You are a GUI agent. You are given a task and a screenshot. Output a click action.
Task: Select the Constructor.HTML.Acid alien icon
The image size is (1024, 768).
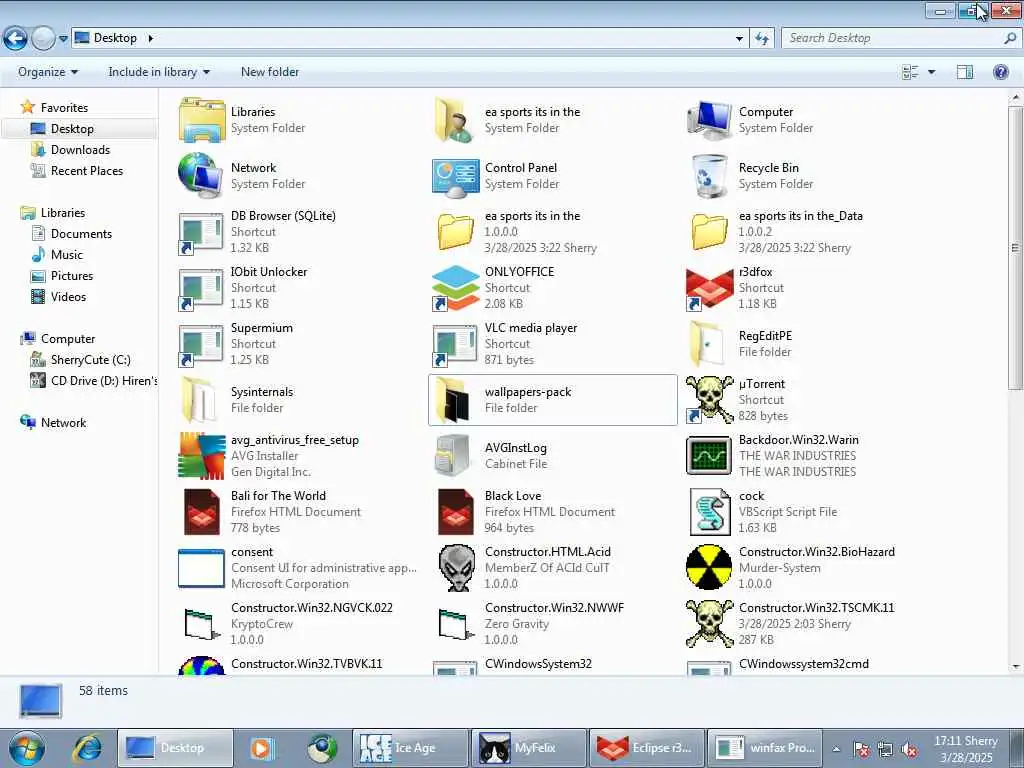(456, 568)
